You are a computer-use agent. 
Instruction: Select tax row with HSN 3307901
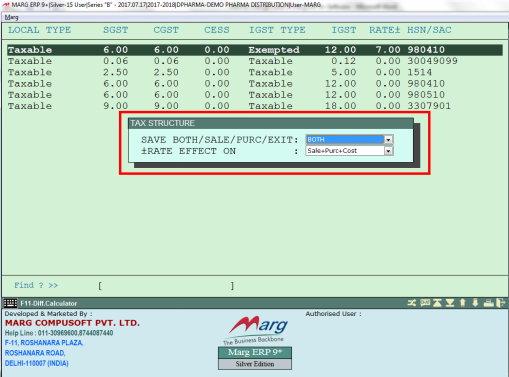pyautogui.click(x=255, y=106)
